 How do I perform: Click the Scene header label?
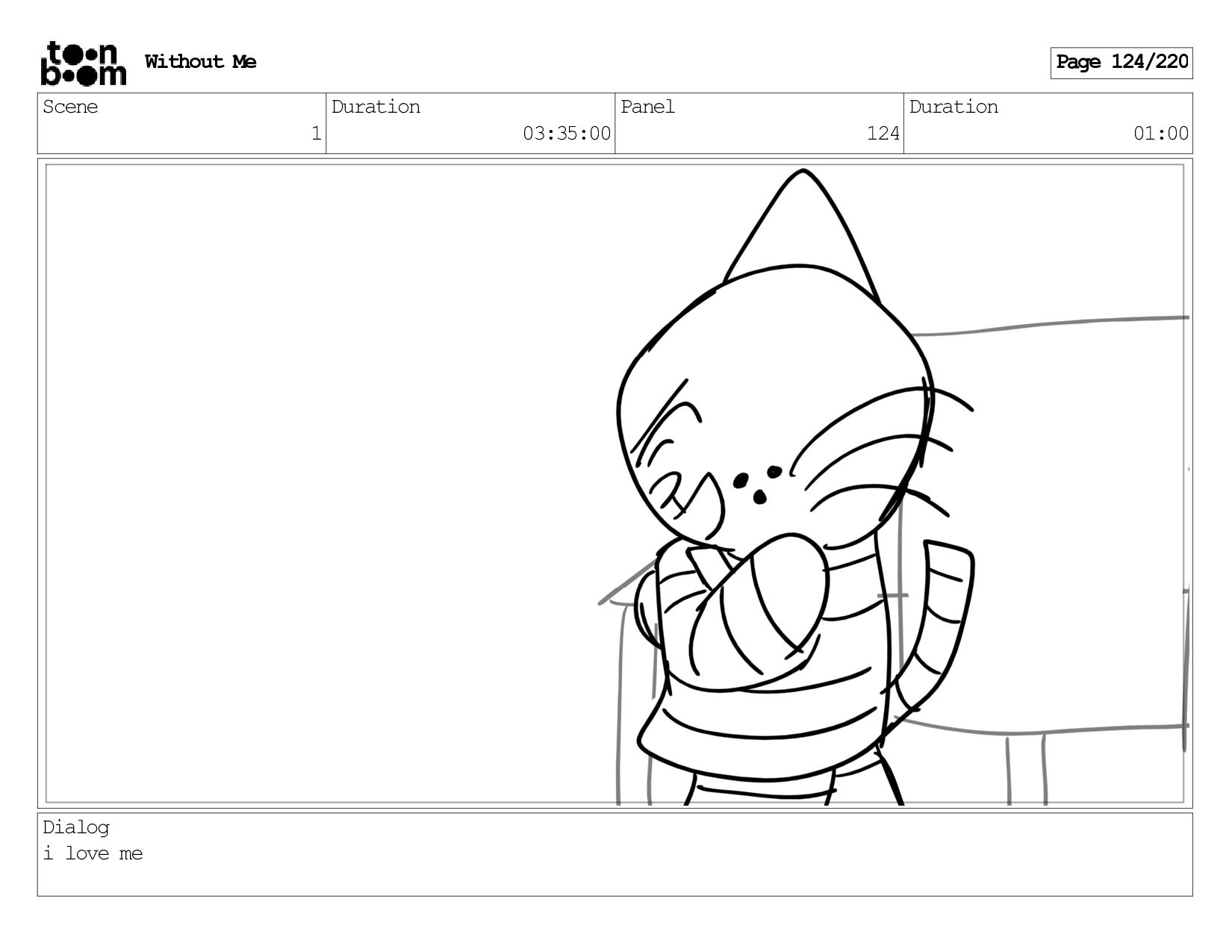pos(70,107)
